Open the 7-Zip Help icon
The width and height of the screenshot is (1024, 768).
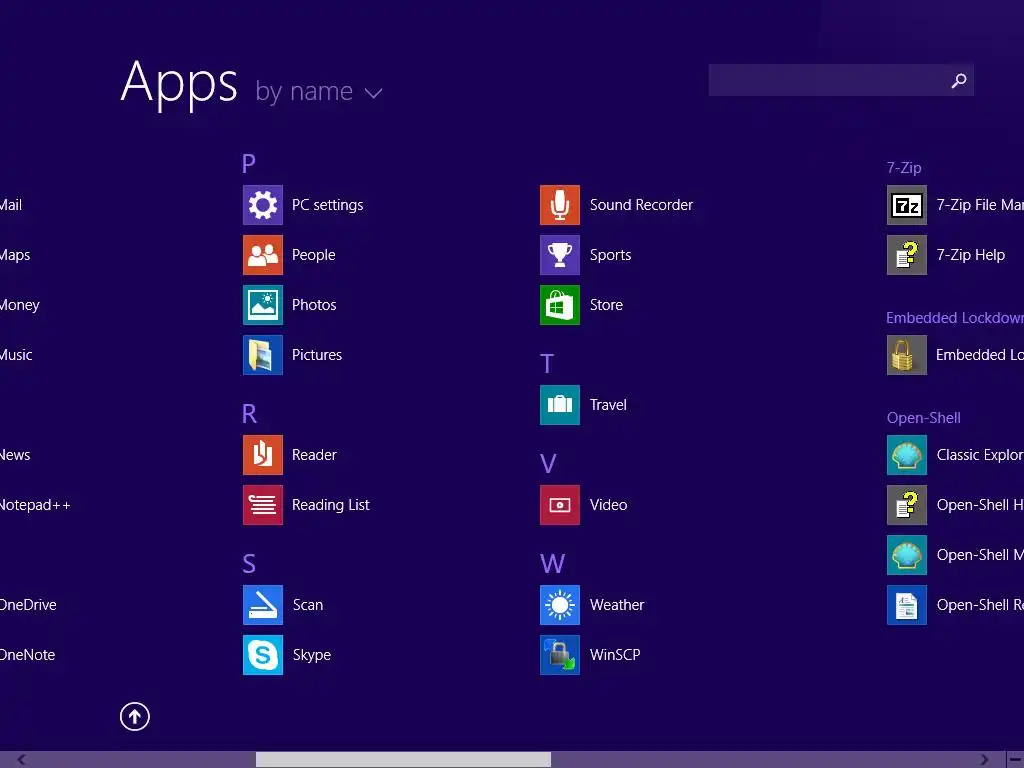(906, 255)
